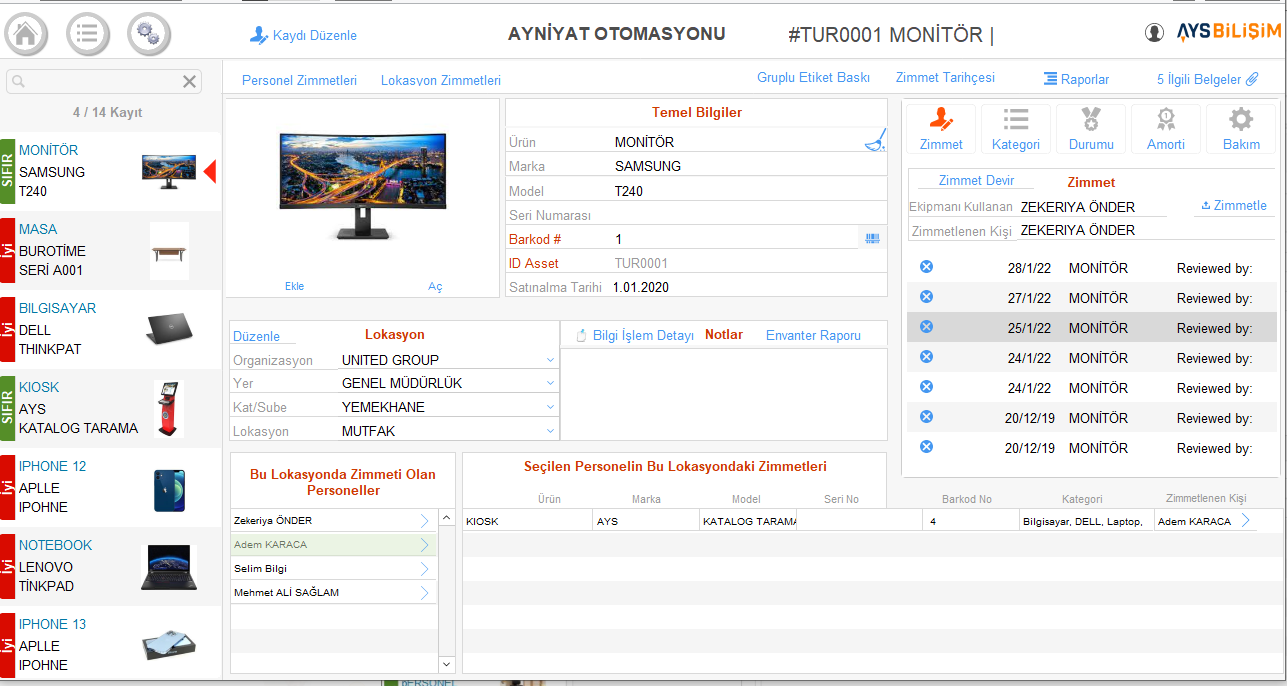Switch to Personel Zimmetleri tab
The width and height of the screenshot is (1287, 686).
pos(299,80)
